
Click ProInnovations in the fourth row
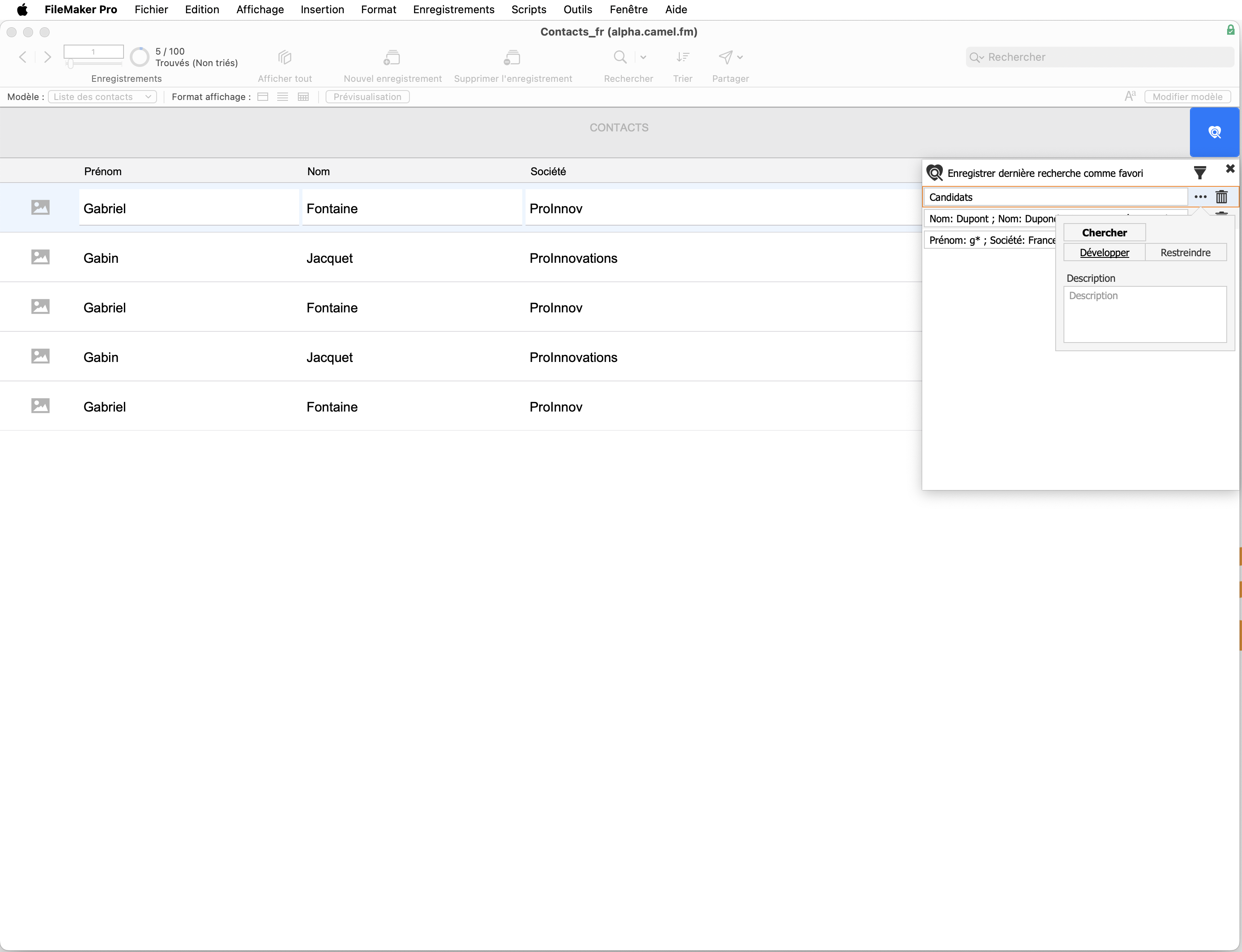(573, 357)
